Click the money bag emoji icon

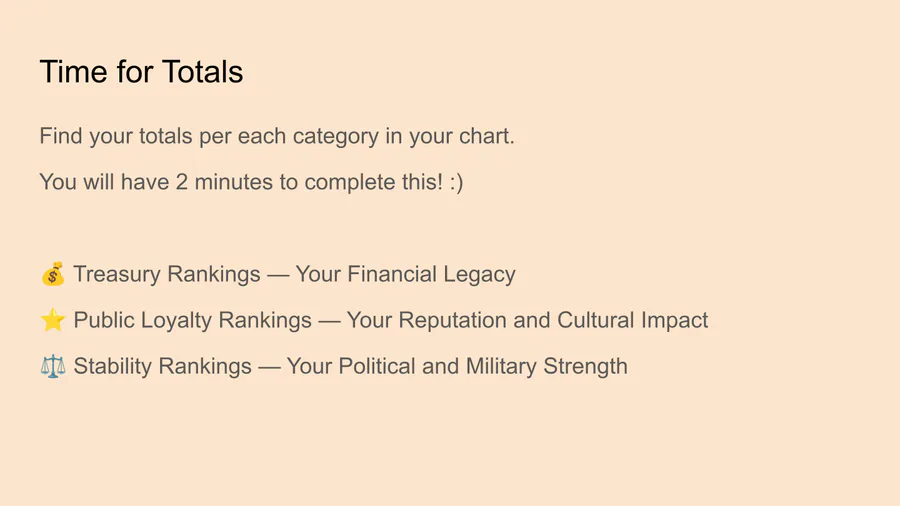pyautogui.click(x=53, y=274)
